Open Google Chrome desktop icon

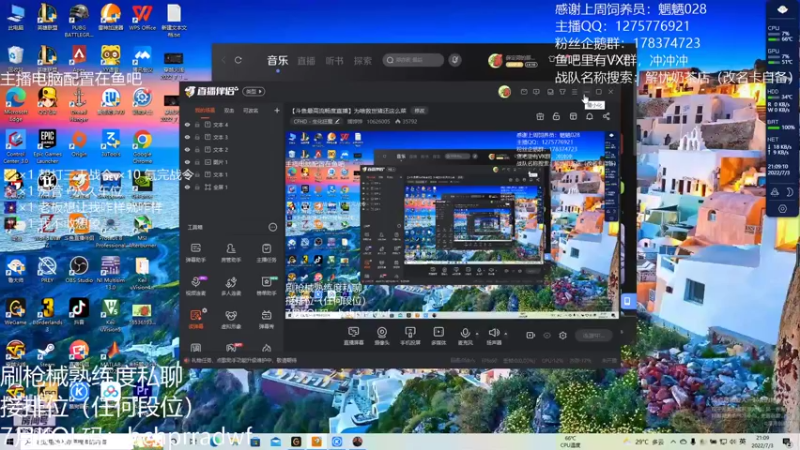142,144
